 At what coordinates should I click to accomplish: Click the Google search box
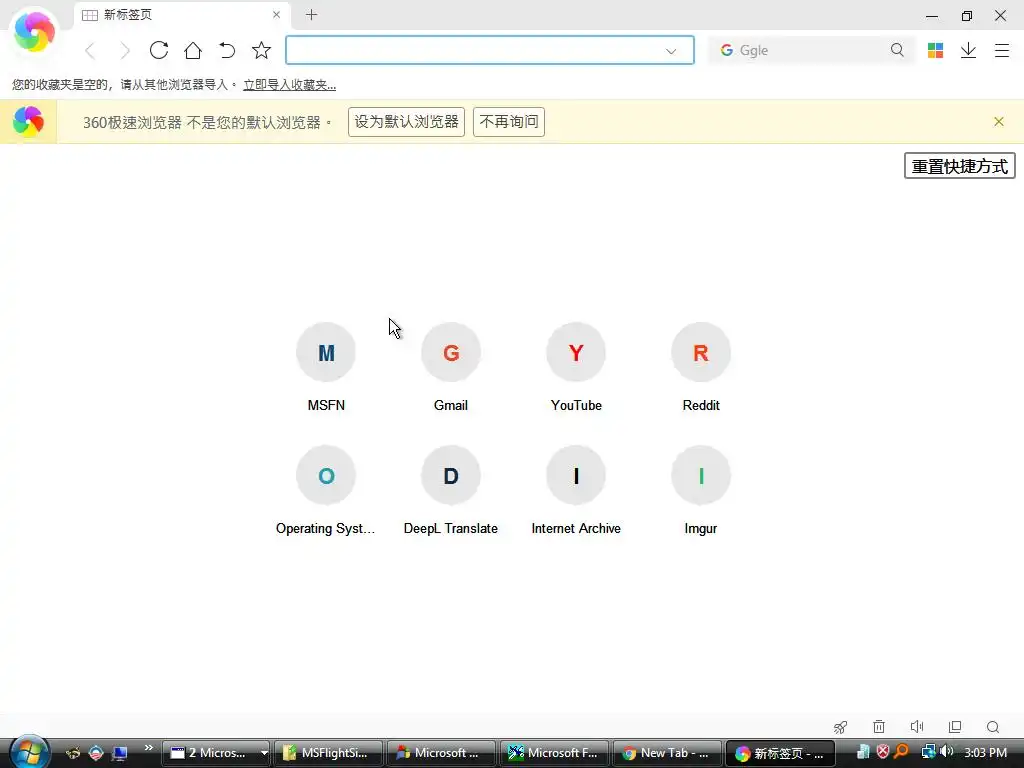coord(810,50)
